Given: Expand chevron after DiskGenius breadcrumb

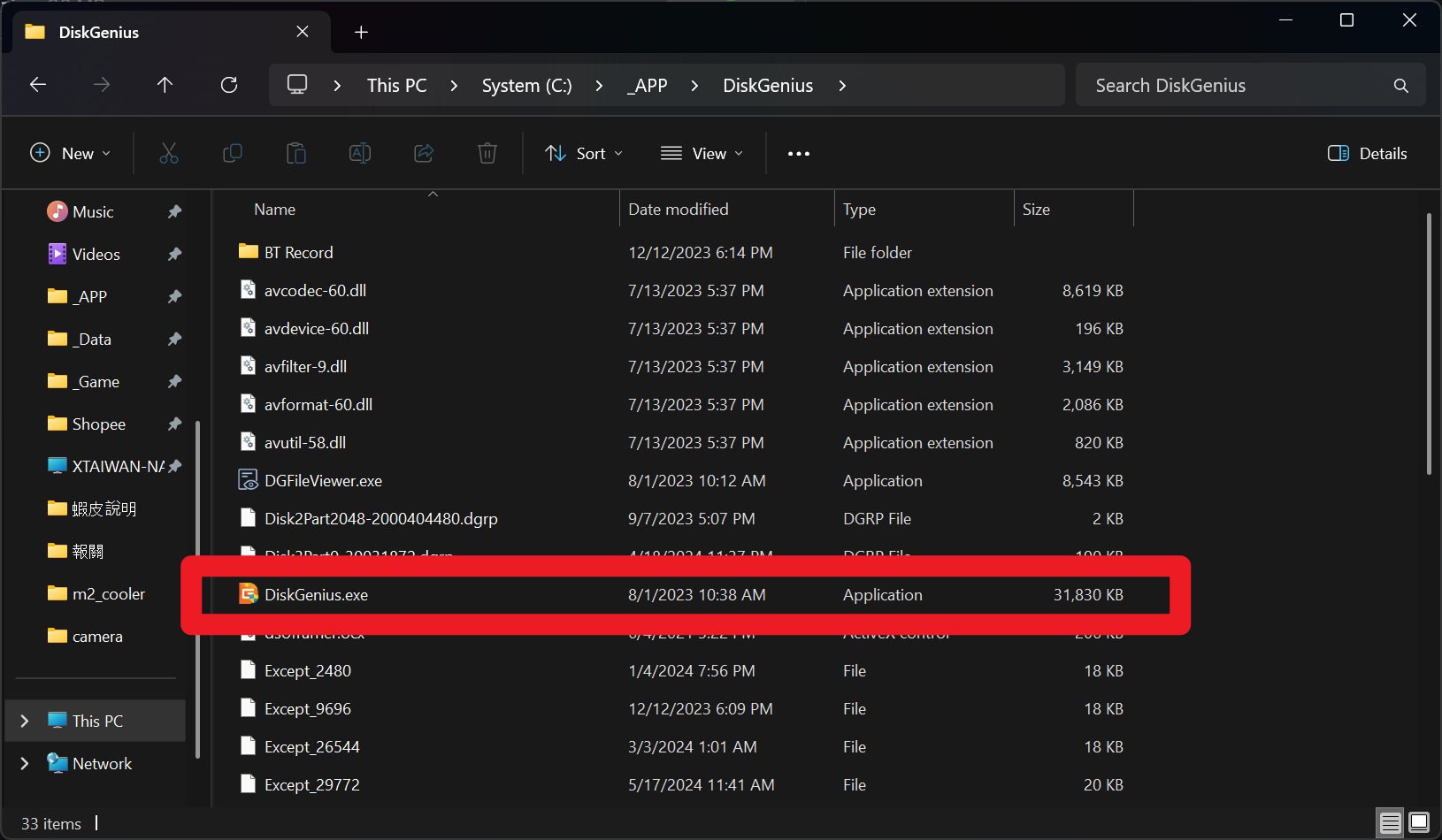Looking at the screenshot, I should pos(842,86).
